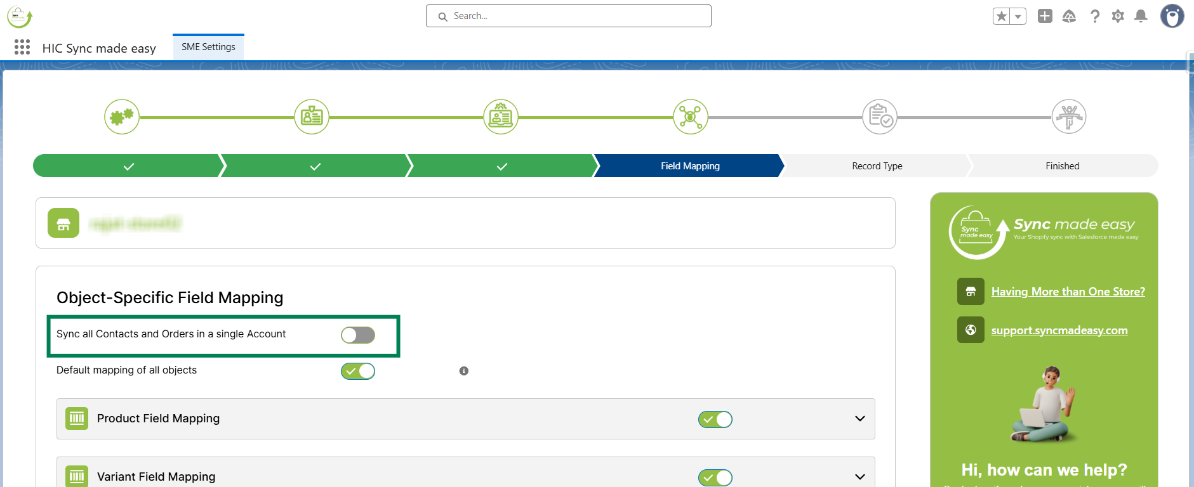Click the Global Actions plus icon

click(1045, 16)
